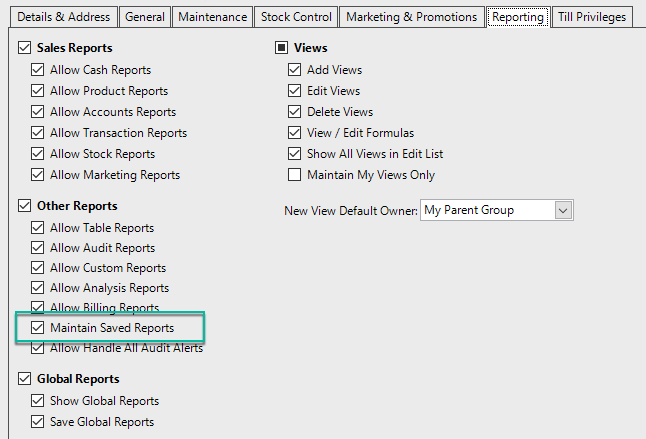Toggle Allow Handle All Audit Alerts
Image resolution: width=646 pixels, height=439 pixels.
pos(38,348)
